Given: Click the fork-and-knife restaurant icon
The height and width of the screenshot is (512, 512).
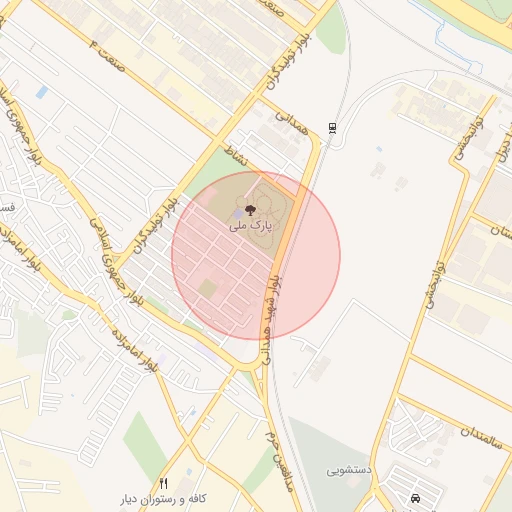Looking at the screenshot, I should click(x=163, y=483).
